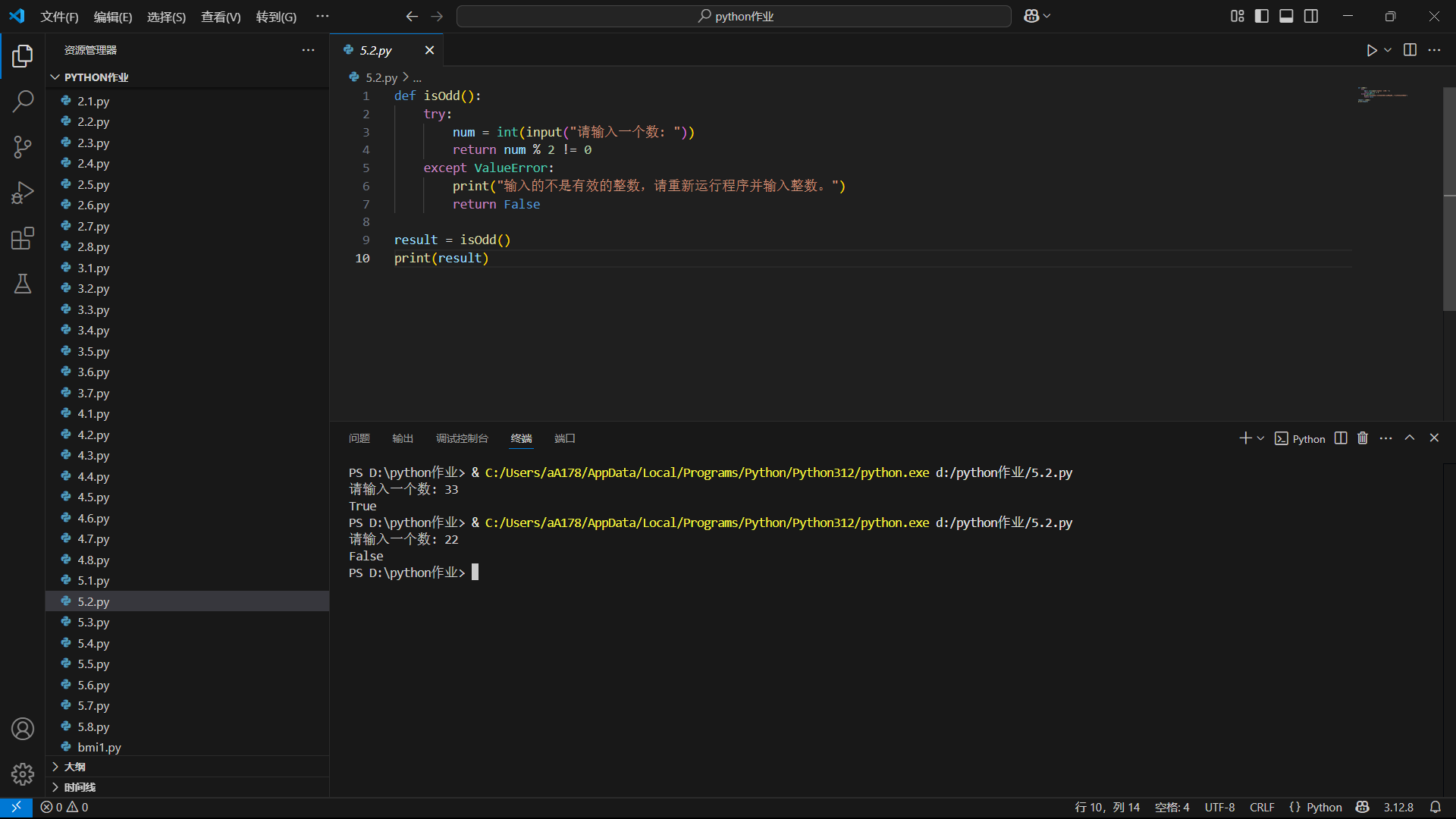Open the run options dropdown arrow
Viewport: 1456px width, 819px height.
(x=1388, y=50)
